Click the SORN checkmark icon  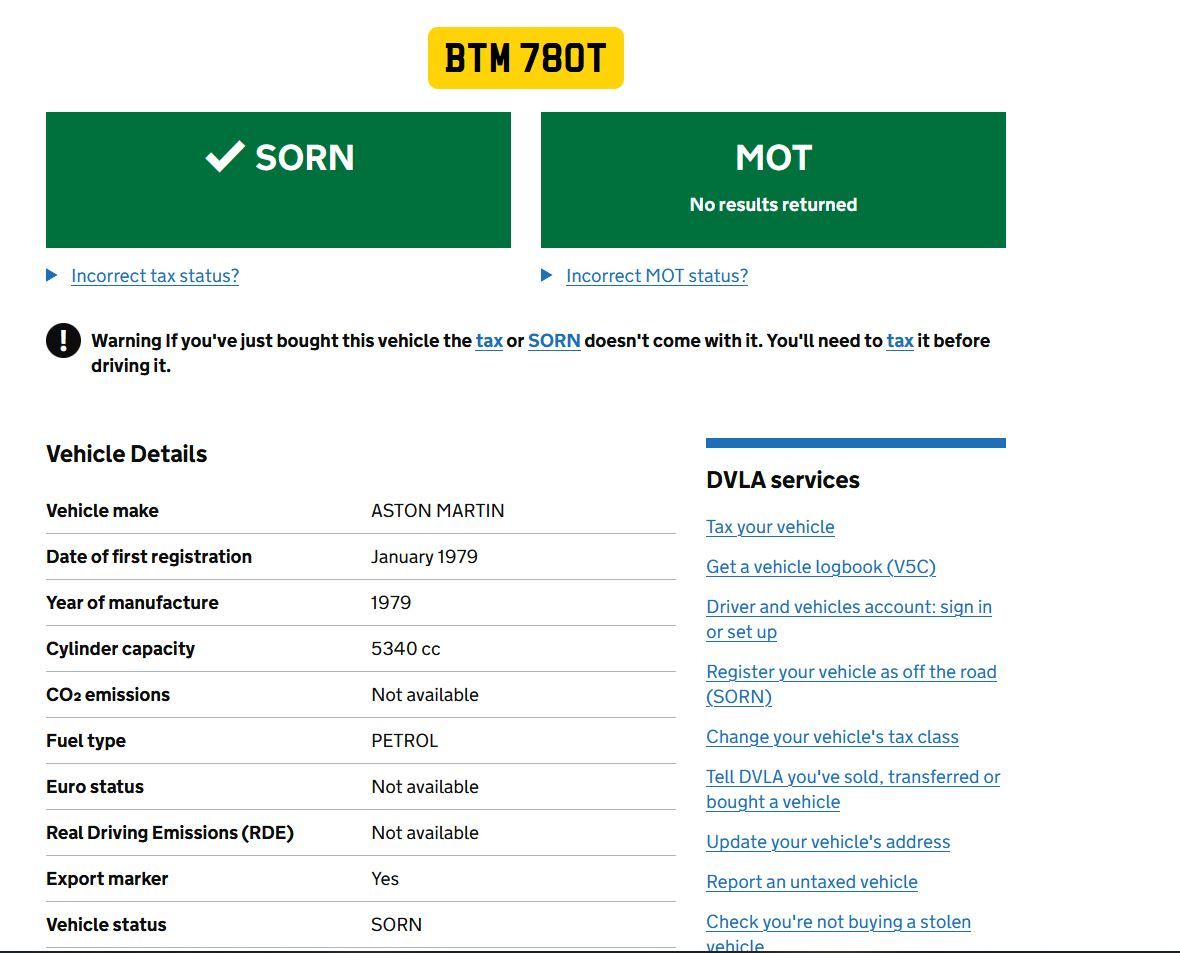click(x=225, y=156)
